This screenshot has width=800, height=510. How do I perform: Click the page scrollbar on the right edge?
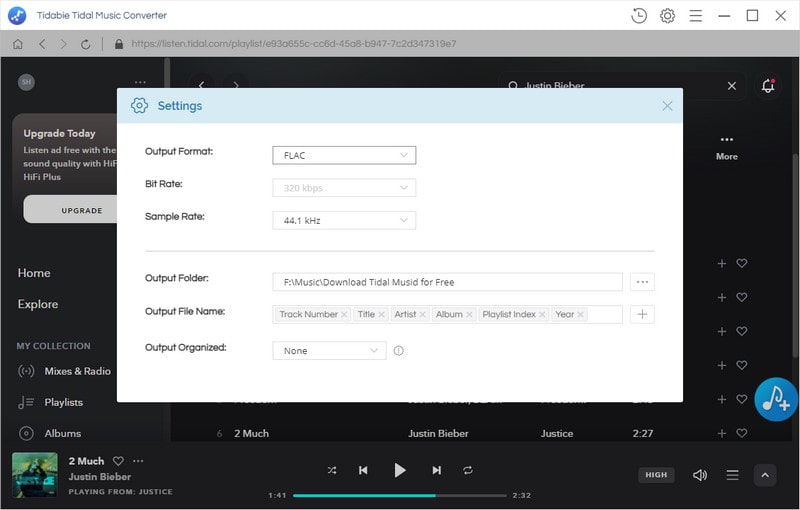point(795,255)
